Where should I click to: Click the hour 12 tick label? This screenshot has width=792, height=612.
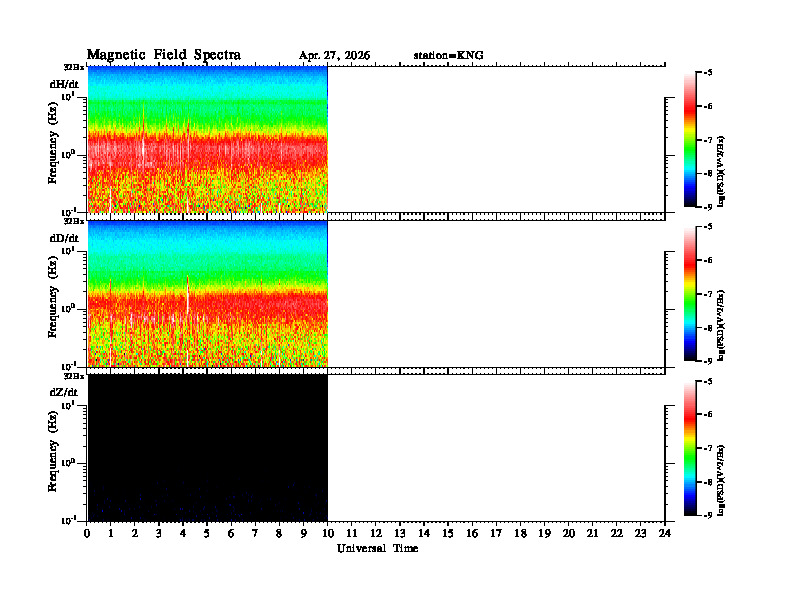click(376, 534)
